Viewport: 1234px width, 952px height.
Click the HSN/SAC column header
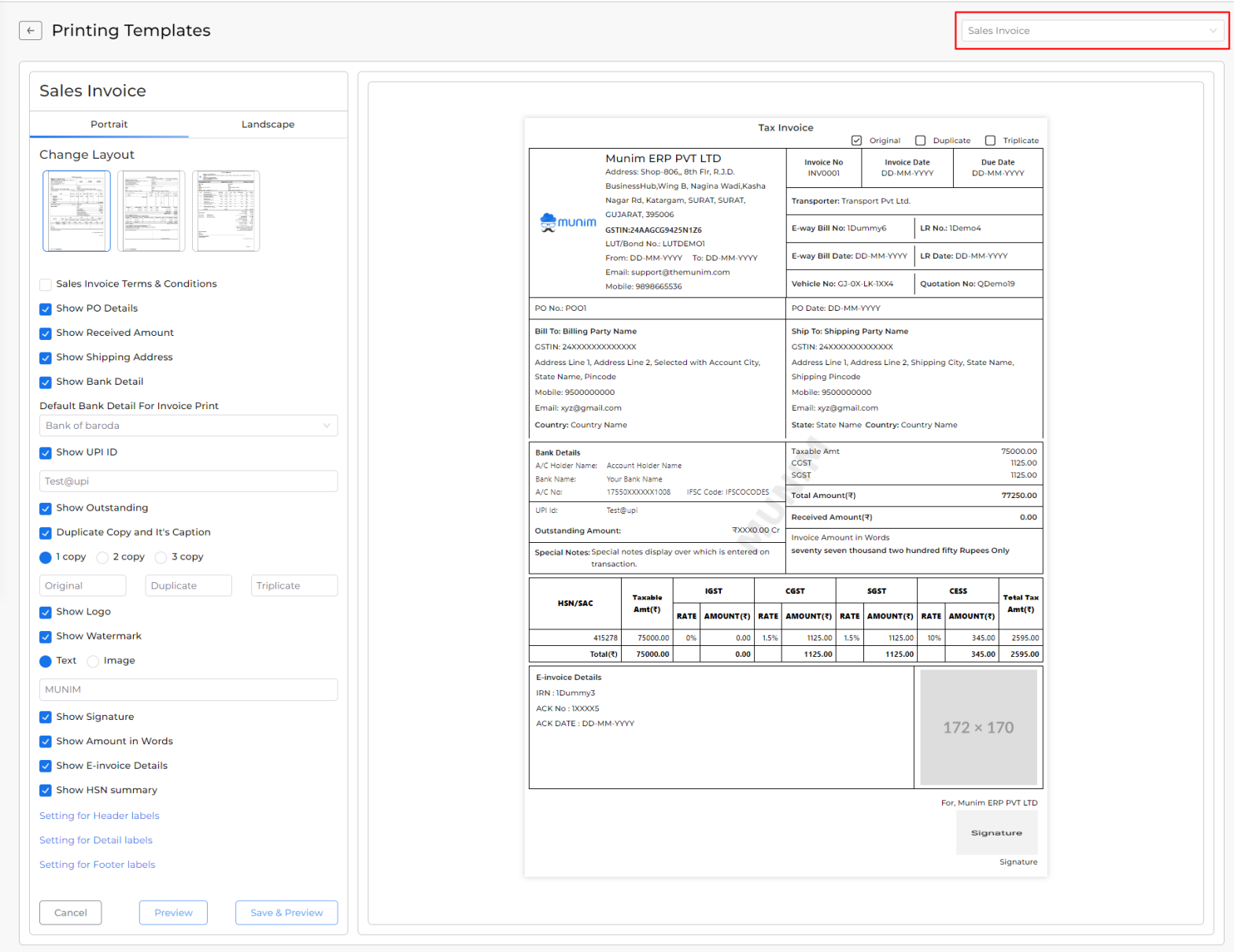tap(575, 603)
